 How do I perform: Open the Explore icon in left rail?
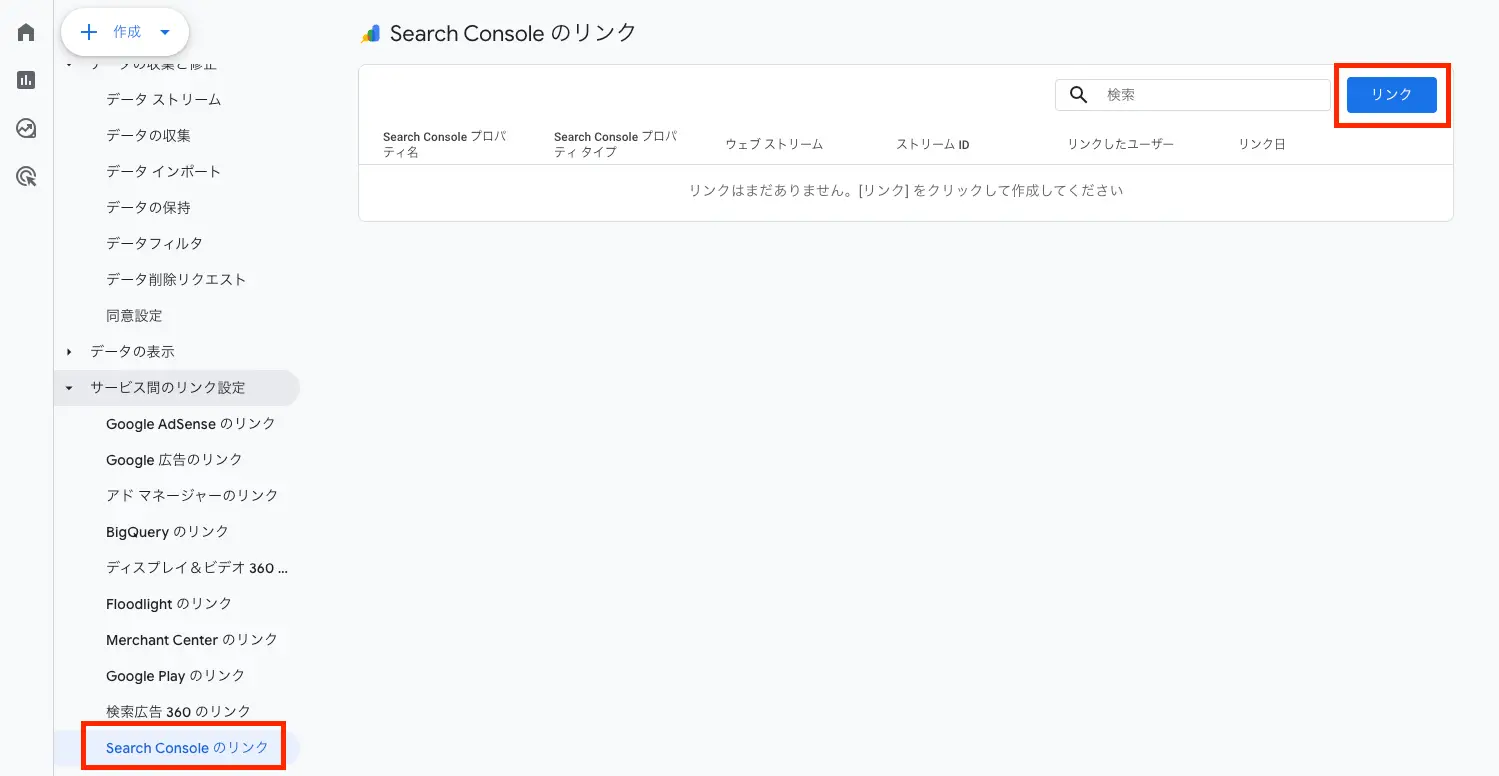(26, 128)
